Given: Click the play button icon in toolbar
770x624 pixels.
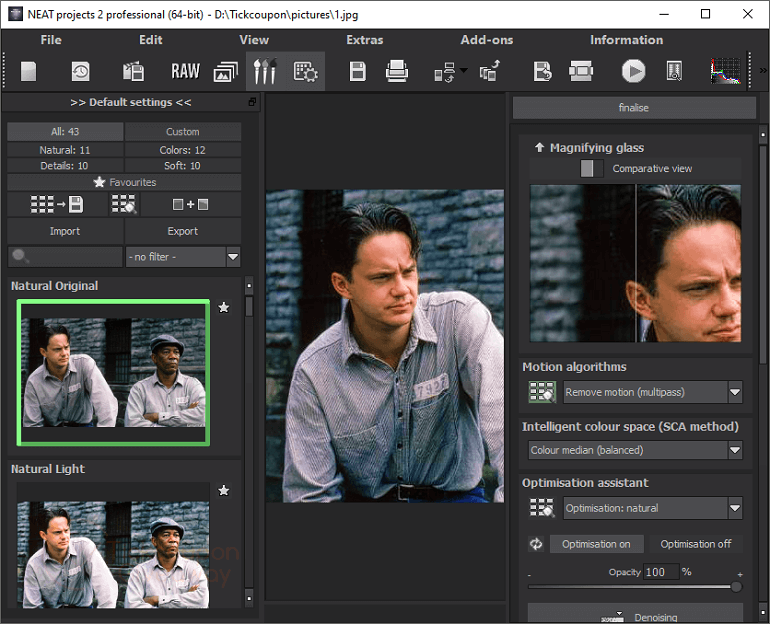Looking at the screenshot, I should (x=633, y=71).
